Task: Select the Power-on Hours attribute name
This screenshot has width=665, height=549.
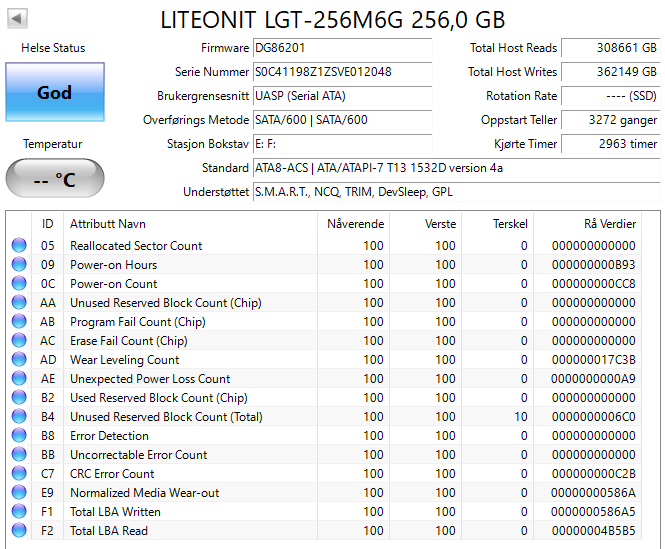Action: (x=114, y=265)
